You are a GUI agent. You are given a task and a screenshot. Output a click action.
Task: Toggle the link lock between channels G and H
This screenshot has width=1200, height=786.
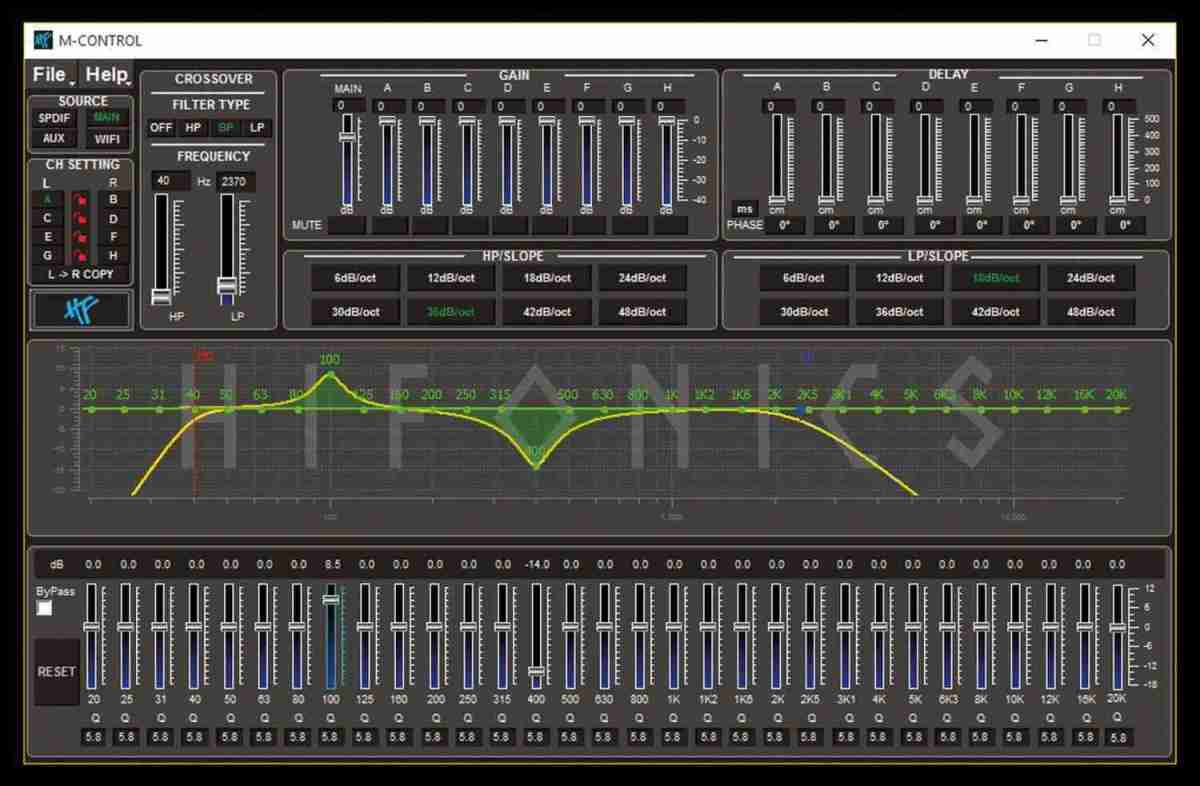tap(82, 256)
